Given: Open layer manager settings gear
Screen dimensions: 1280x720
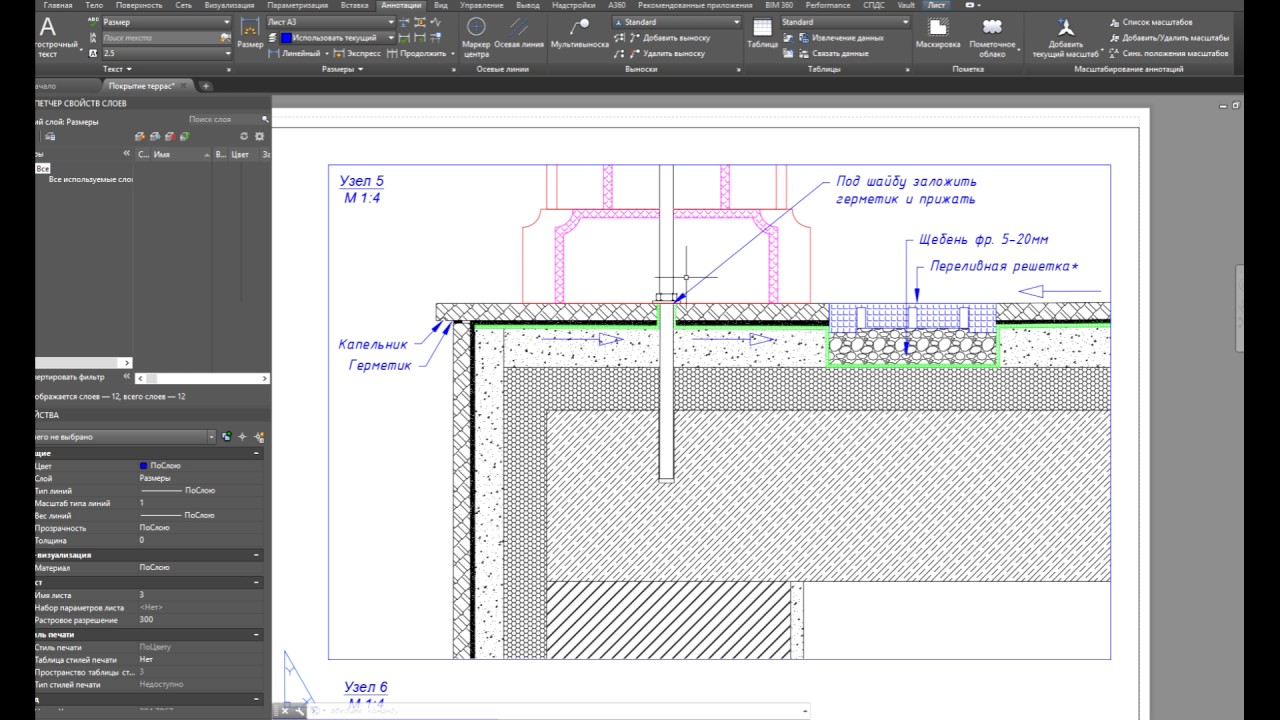Looking at the screenshot, I should [258, 136].
